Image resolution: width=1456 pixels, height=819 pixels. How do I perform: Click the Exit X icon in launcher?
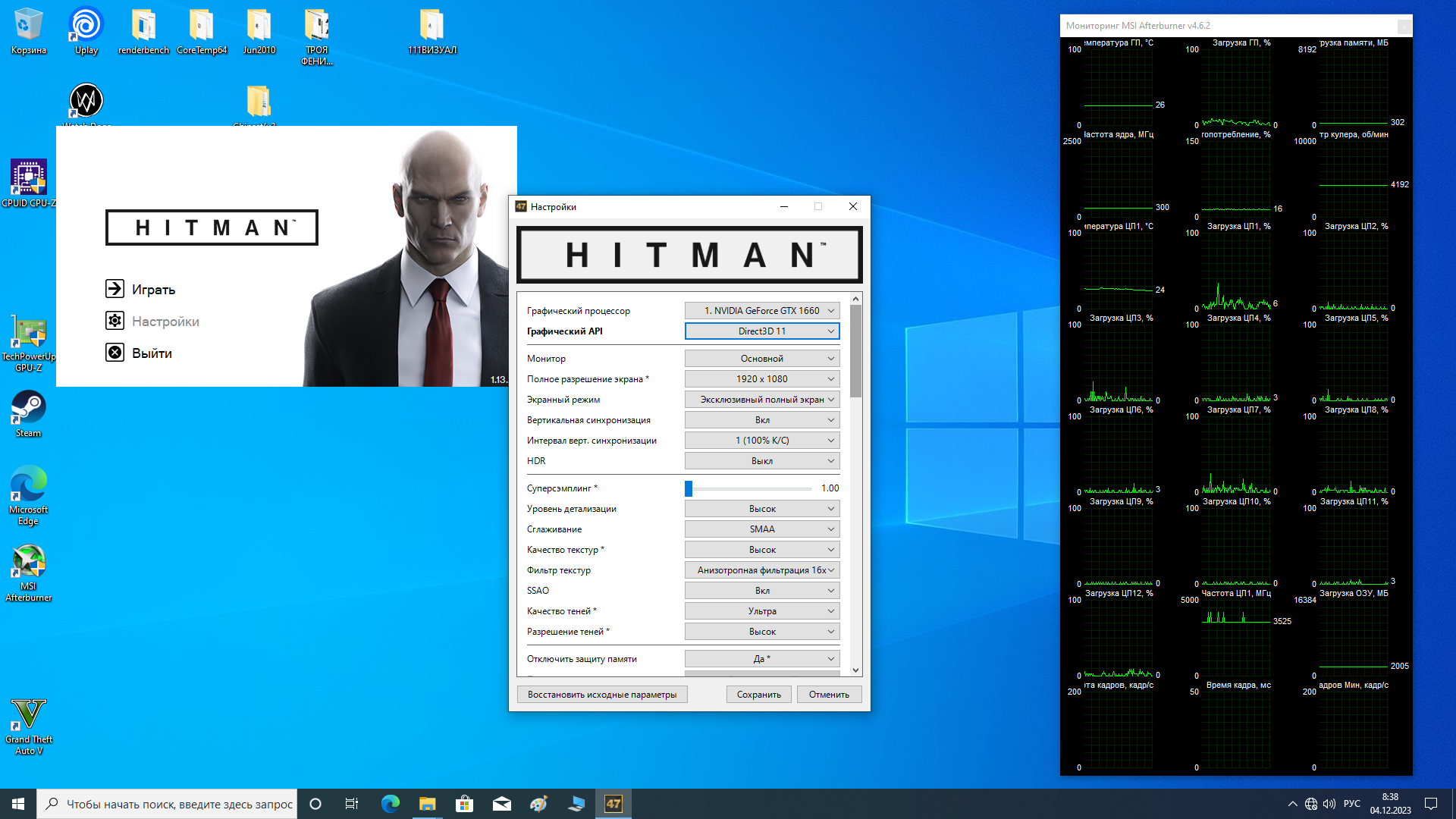[x=115, y=353]
